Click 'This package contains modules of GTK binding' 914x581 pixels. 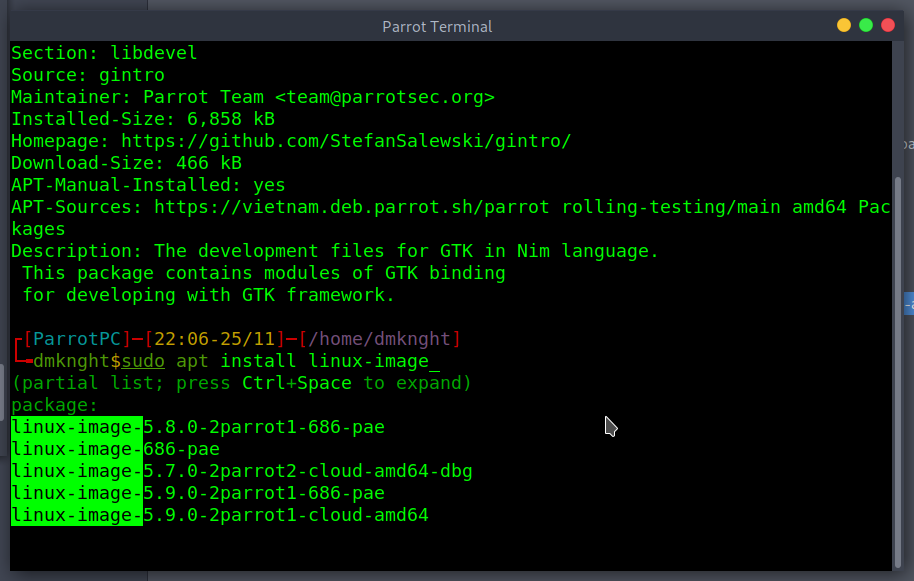click(263, 273)
